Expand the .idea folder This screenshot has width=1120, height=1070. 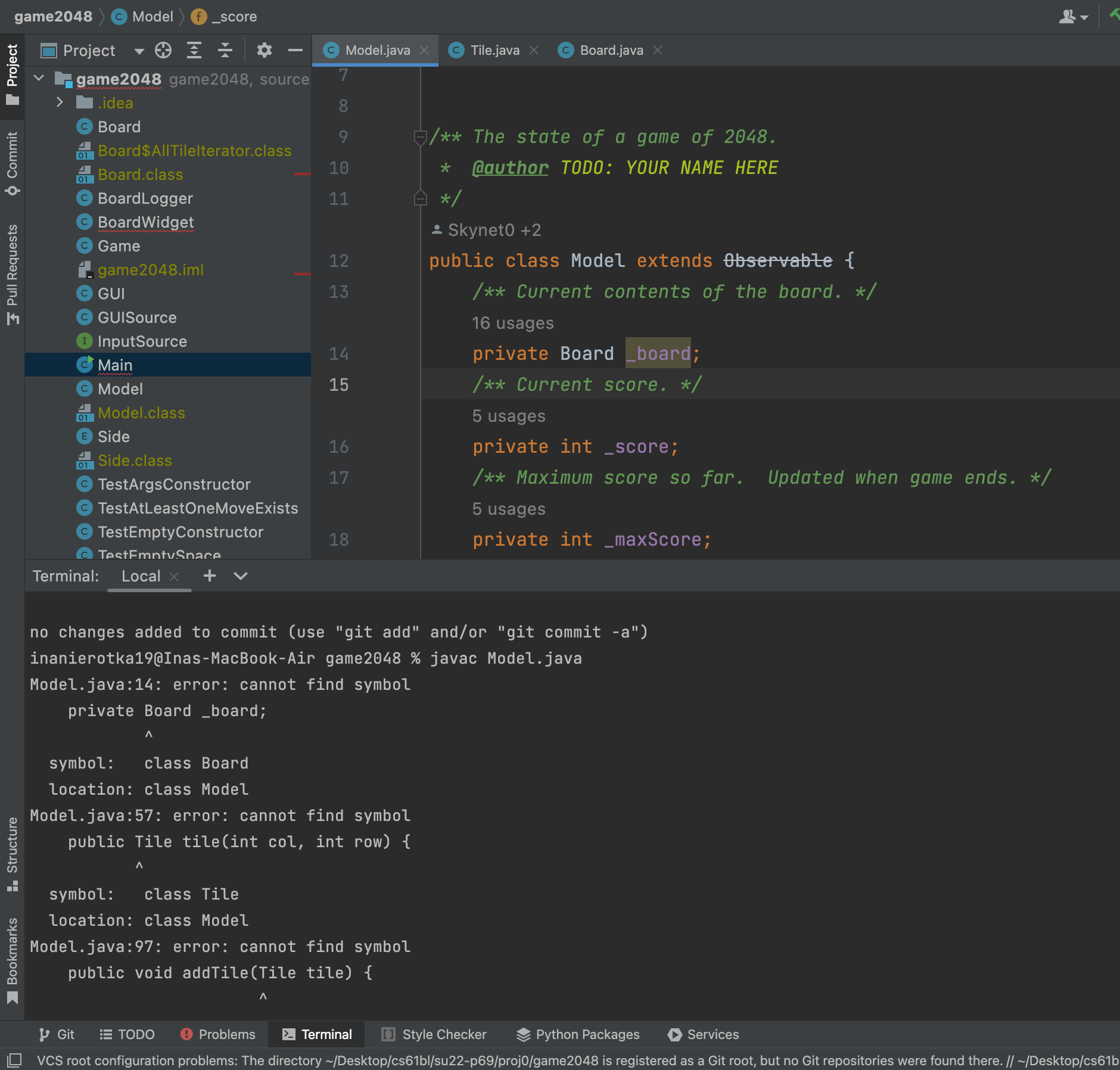click(60, 102)
